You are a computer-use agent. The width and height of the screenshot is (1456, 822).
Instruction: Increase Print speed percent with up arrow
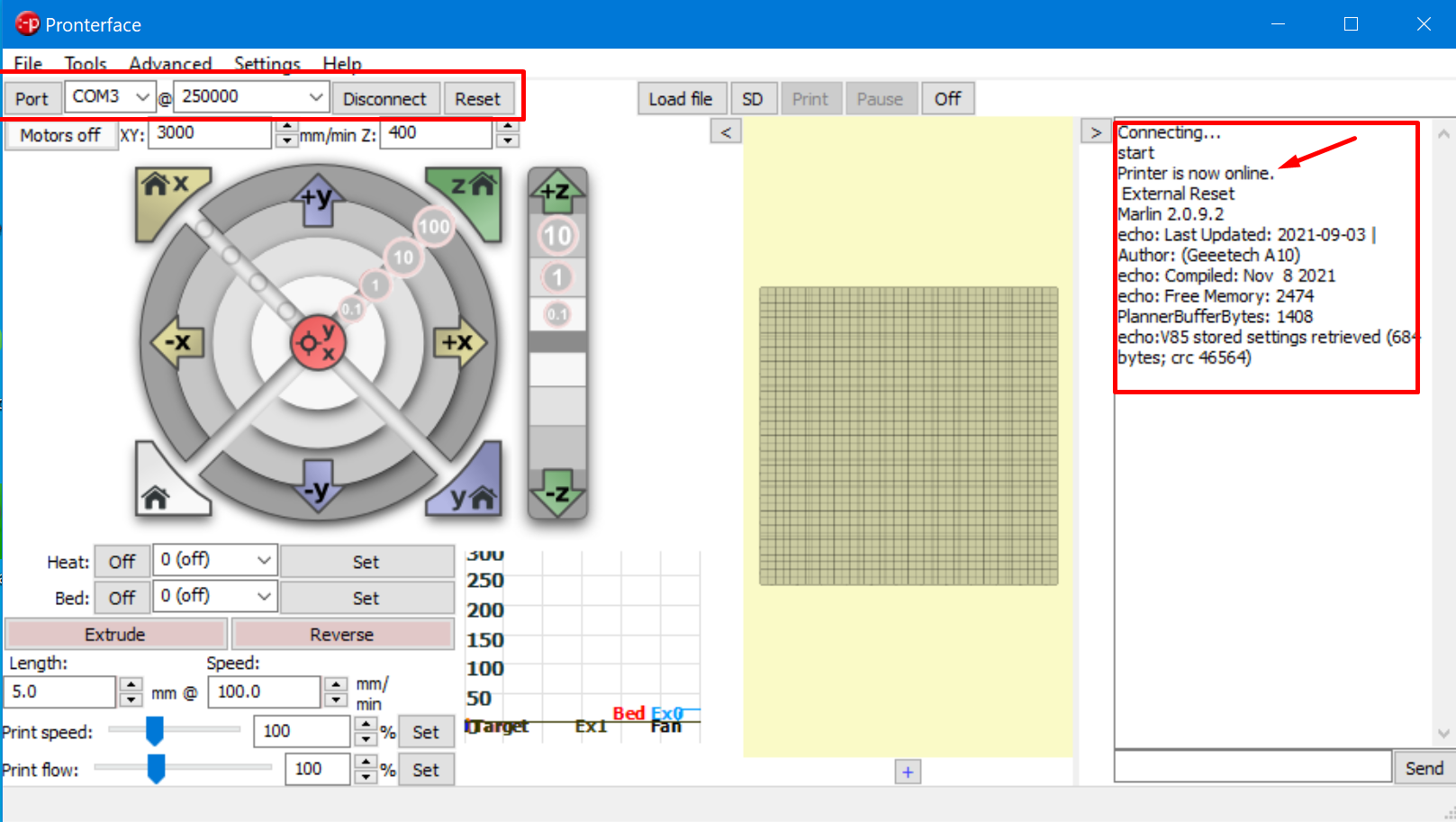point(366,724)
